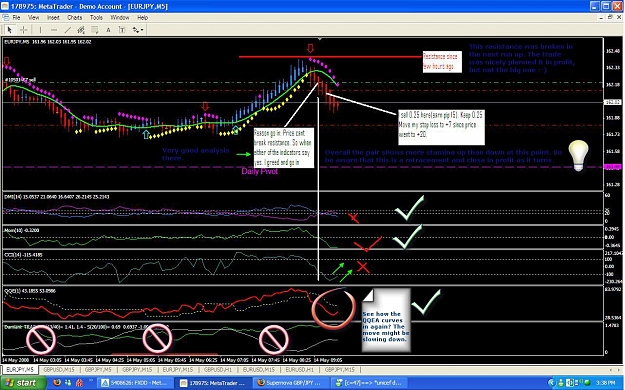
Task: Open the Insert menu
Action: click(53, 18)
